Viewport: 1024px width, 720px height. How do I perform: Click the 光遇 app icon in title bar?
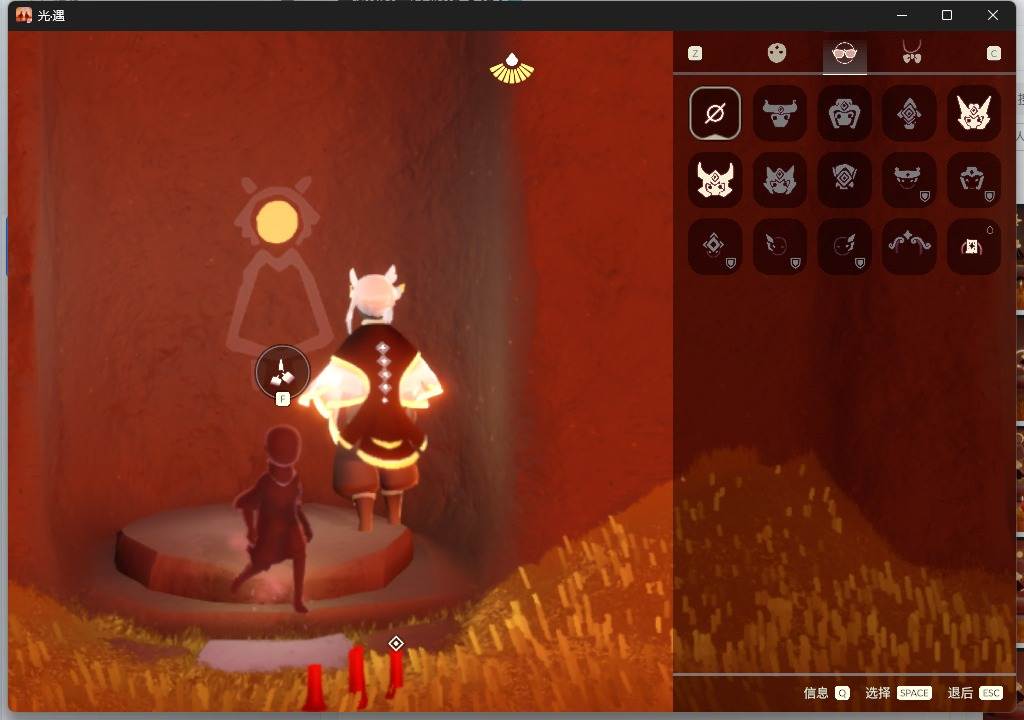[x=24, y=15]
